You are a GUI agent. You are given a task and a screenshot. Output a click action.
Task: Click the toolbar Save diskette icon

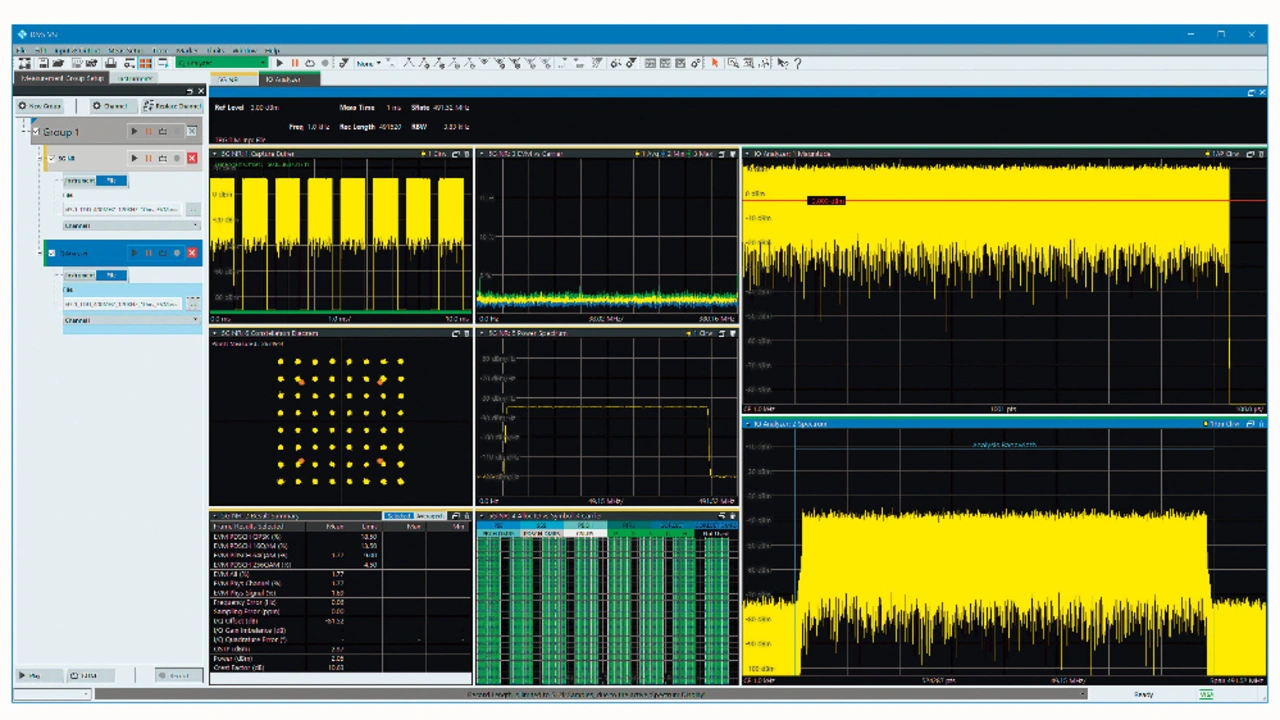(x=42, y=63)
